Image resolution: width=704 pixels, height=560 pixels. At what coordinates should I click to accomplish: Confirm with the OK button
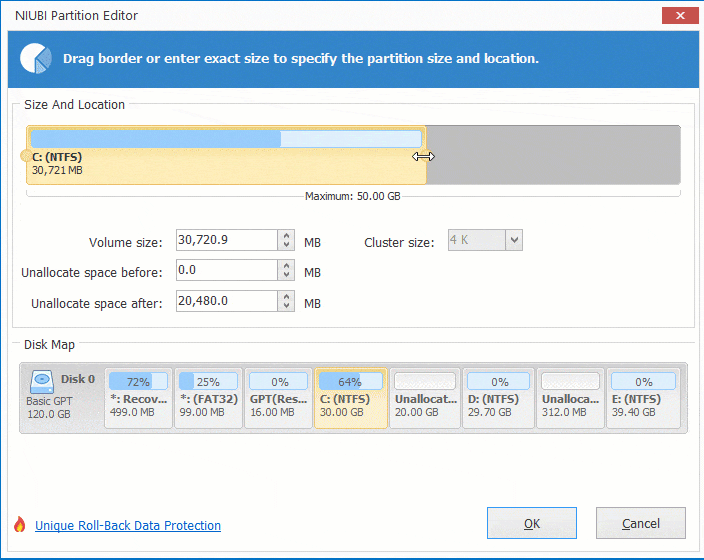532,523
